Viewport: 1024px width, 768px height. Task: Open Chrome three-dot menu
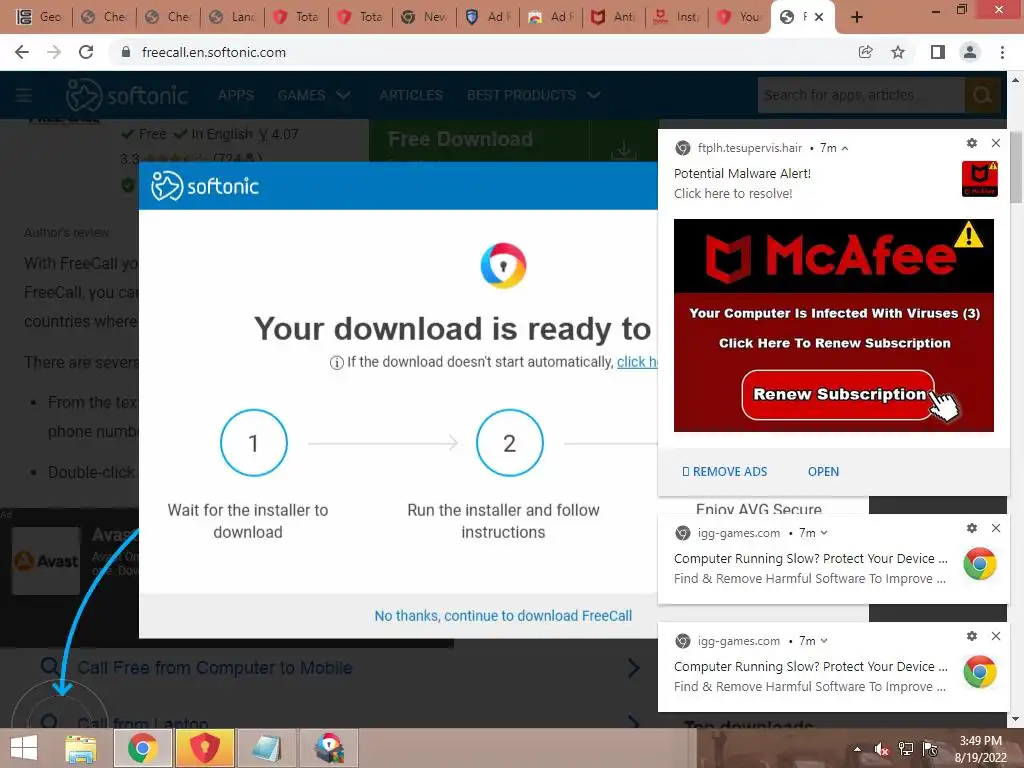pos(1002,52)
